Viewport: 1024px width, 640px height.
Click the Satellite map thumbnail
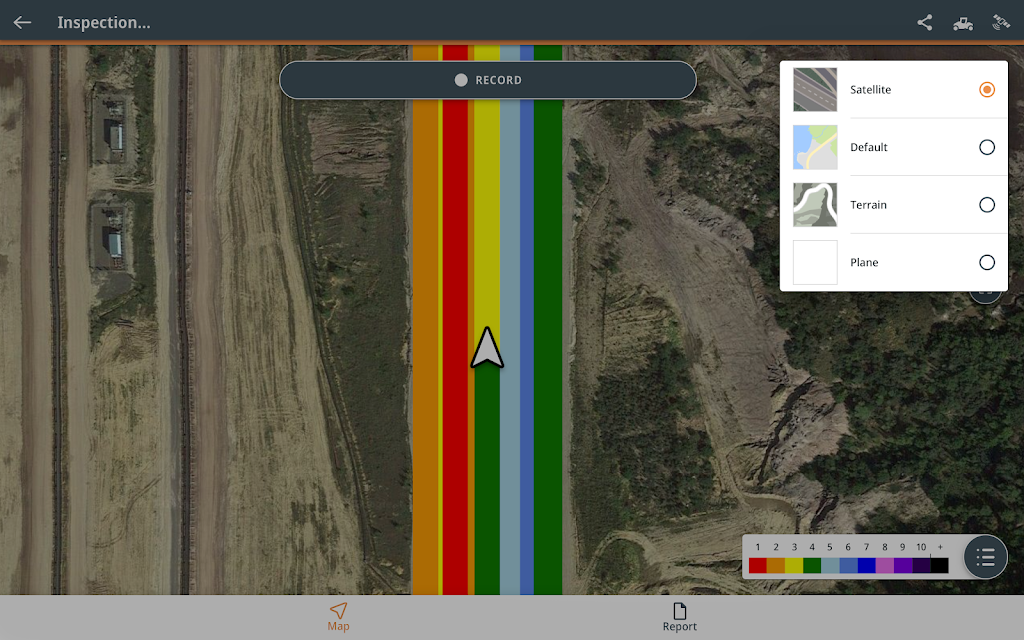815,89
